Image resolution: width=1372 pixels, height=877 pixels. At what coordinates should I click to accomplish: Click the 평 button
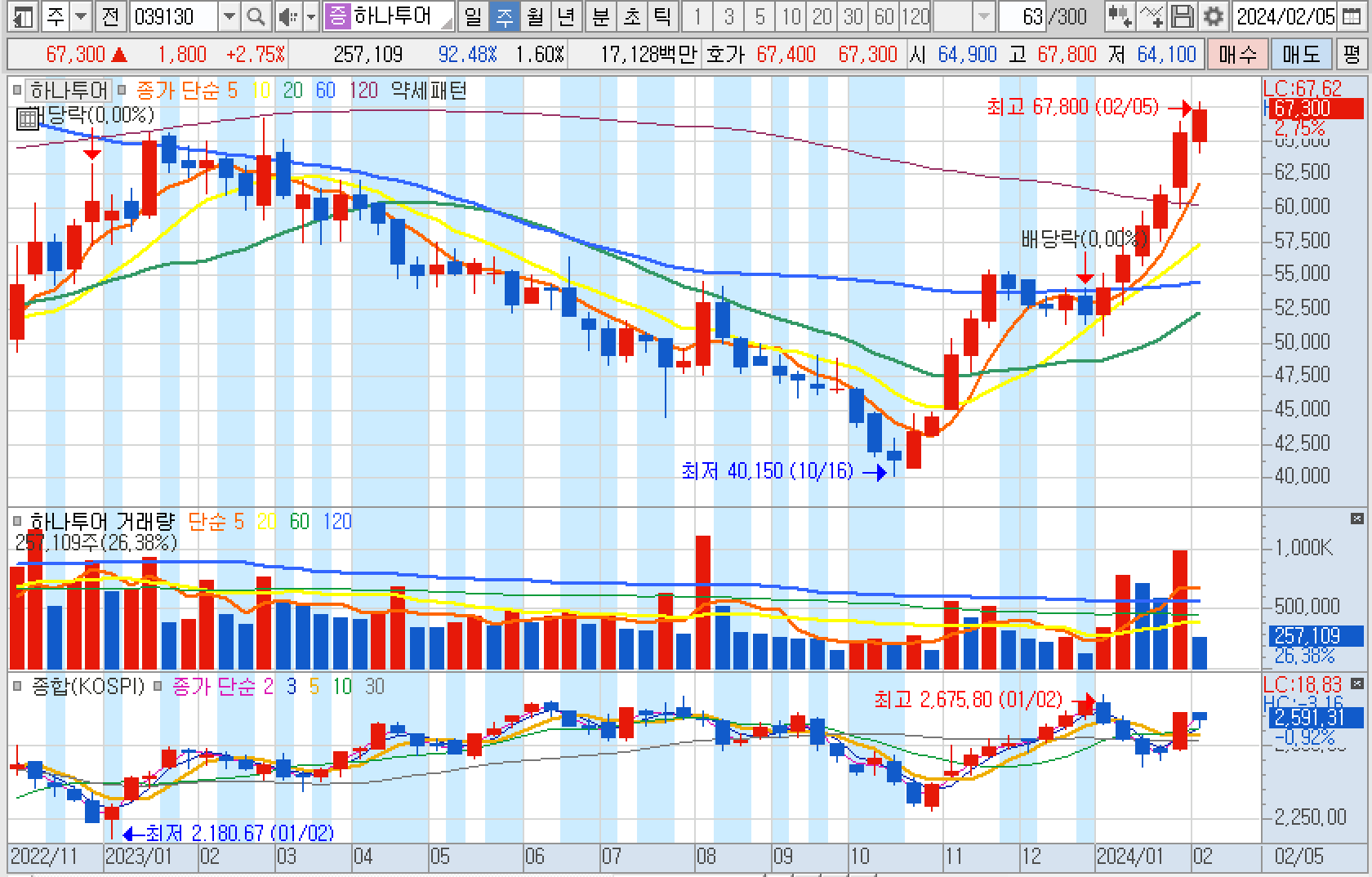(x=1352, y=55)
